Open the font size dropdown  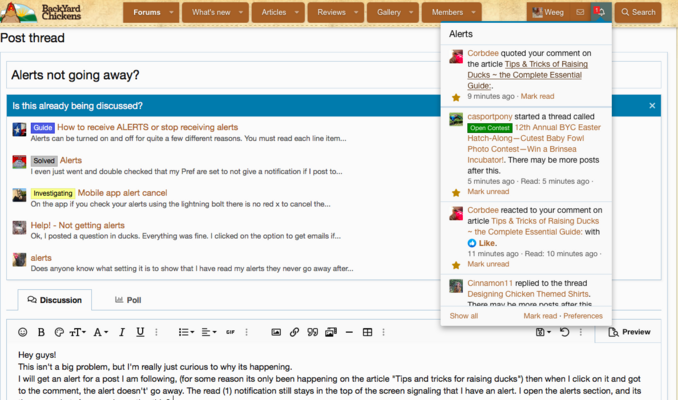(x=78, y=332)
